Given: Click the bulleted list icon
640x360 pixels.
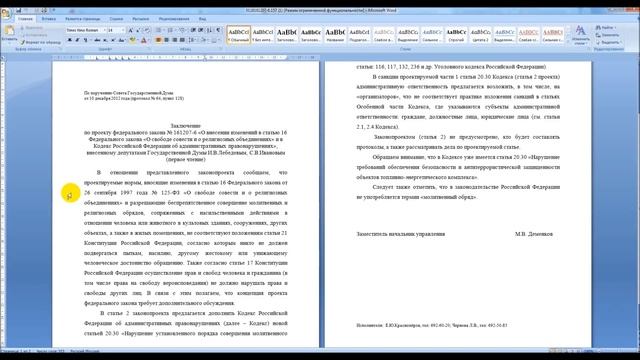Looking at the screenshot, I should click(159, 31).
